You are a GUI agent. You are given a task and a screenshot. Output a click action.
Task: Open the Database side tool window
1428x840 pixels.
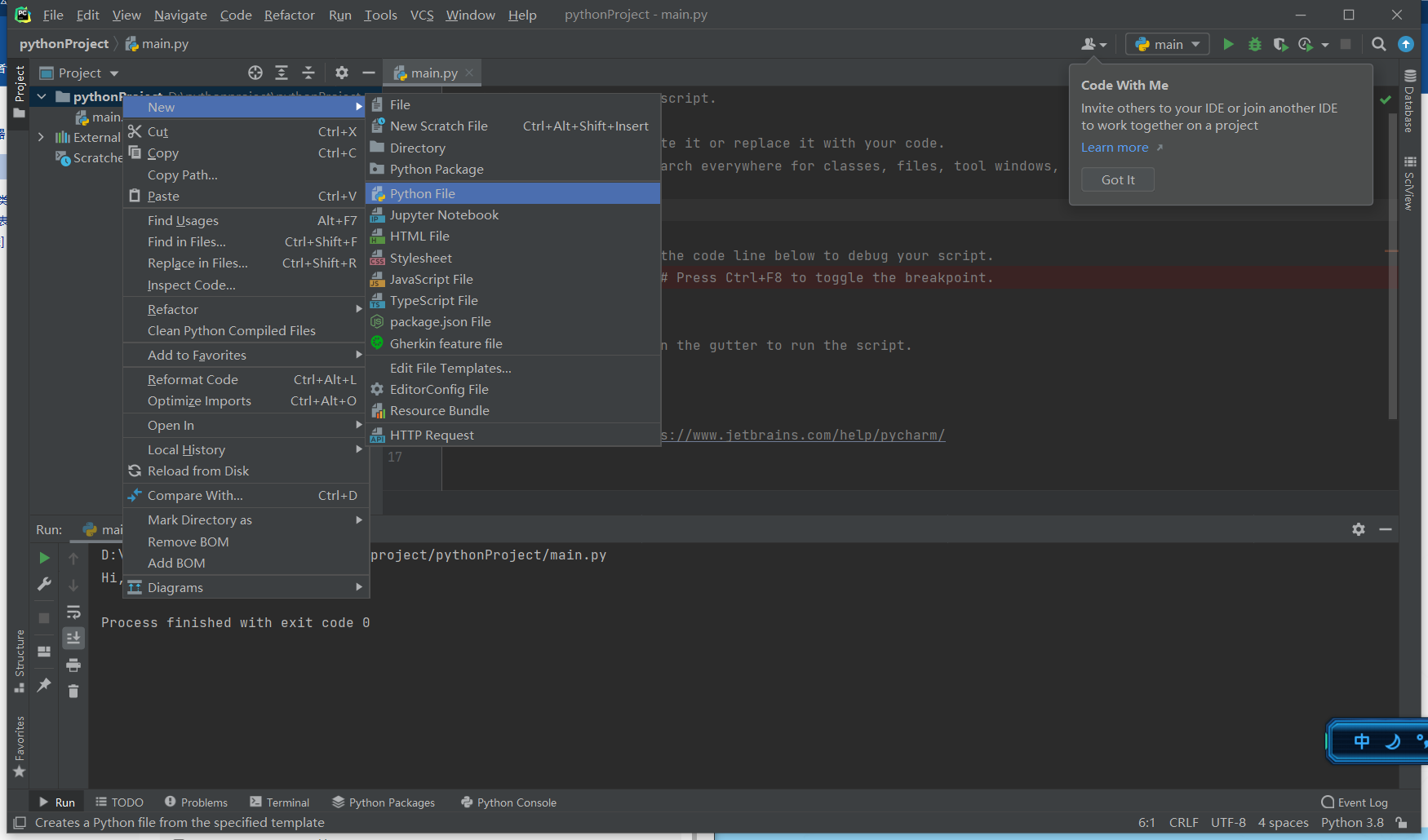pos(1409,101)
